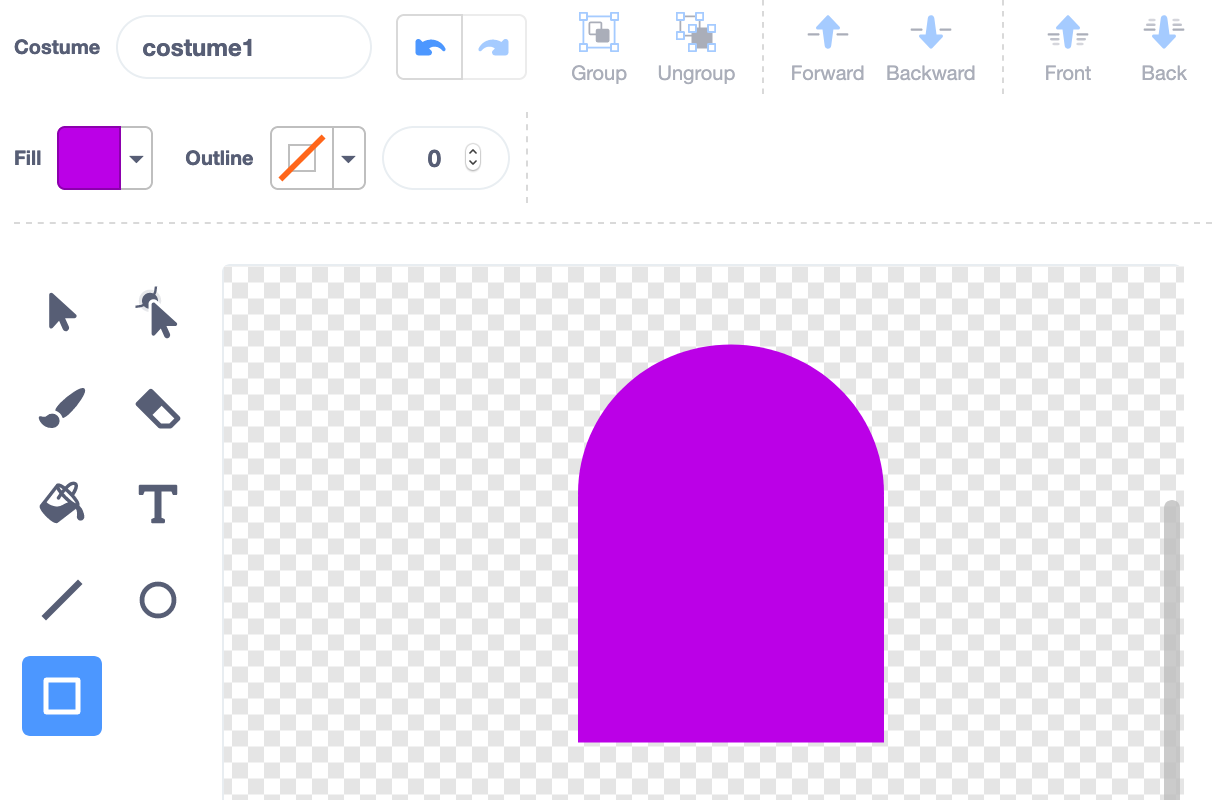1232x800 pixels.
Task: Choose the Brush tool
Action: point(62,409)
